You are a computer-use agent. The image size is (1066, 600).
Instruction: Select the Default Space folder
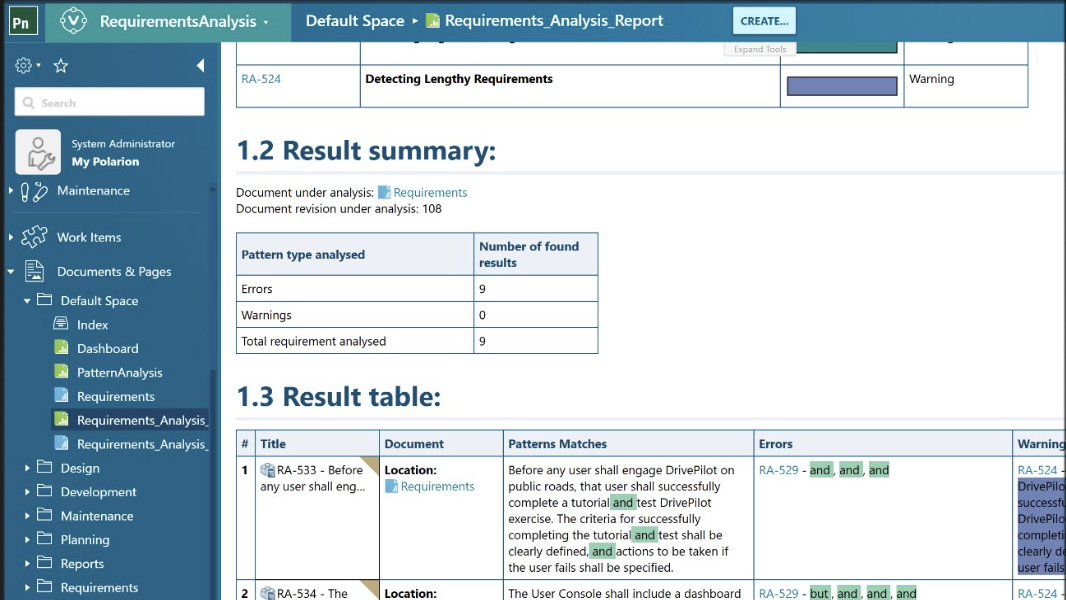click(99, 300)
